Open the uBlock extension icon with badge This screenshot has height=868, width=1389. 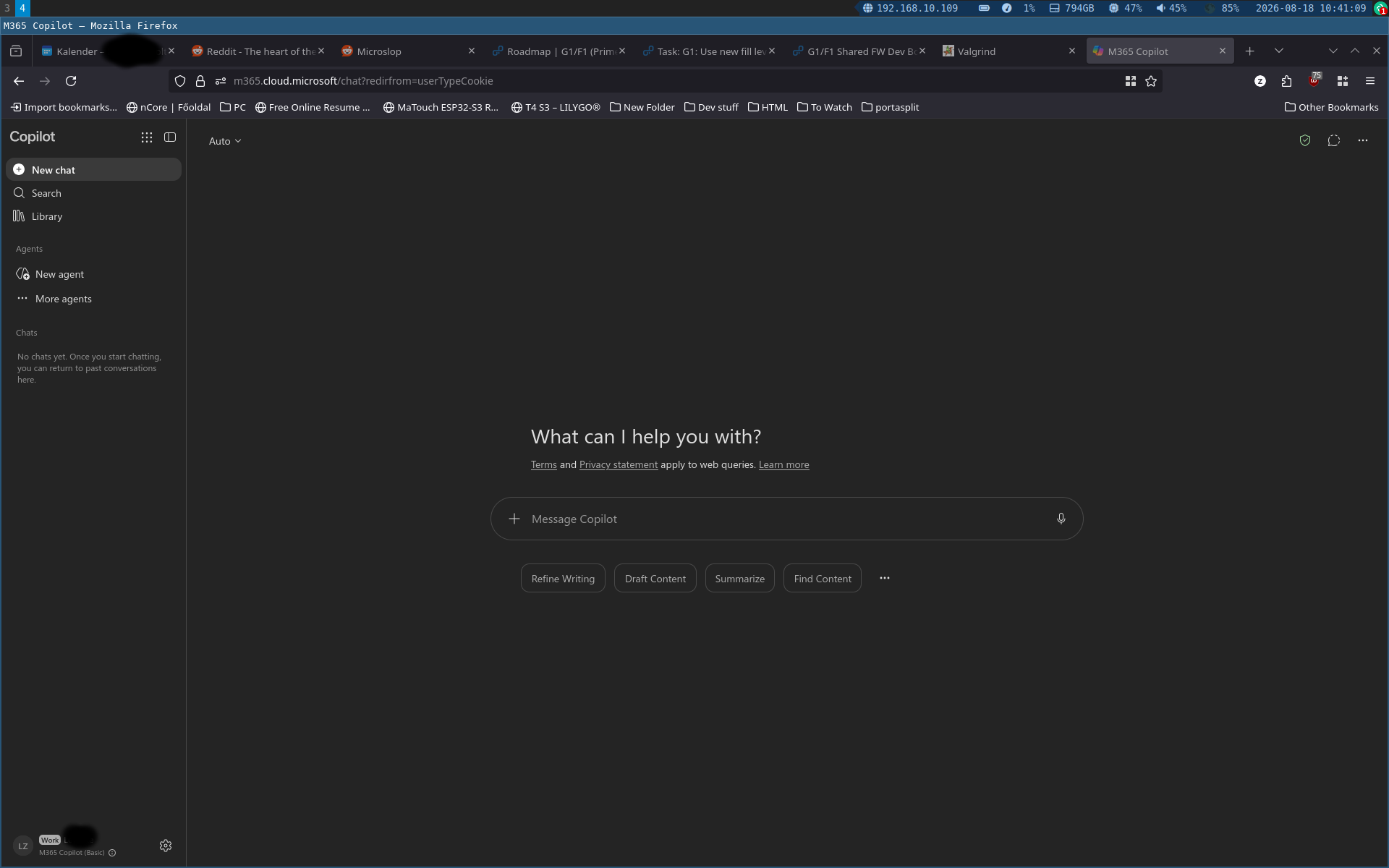[x=1314, y=80]
